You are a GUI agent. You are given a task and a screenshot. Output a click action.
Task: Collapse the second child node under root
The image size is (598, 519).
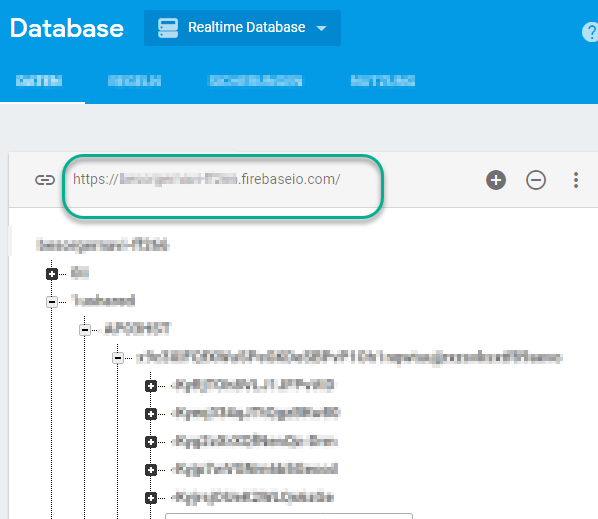pos(52,302)
